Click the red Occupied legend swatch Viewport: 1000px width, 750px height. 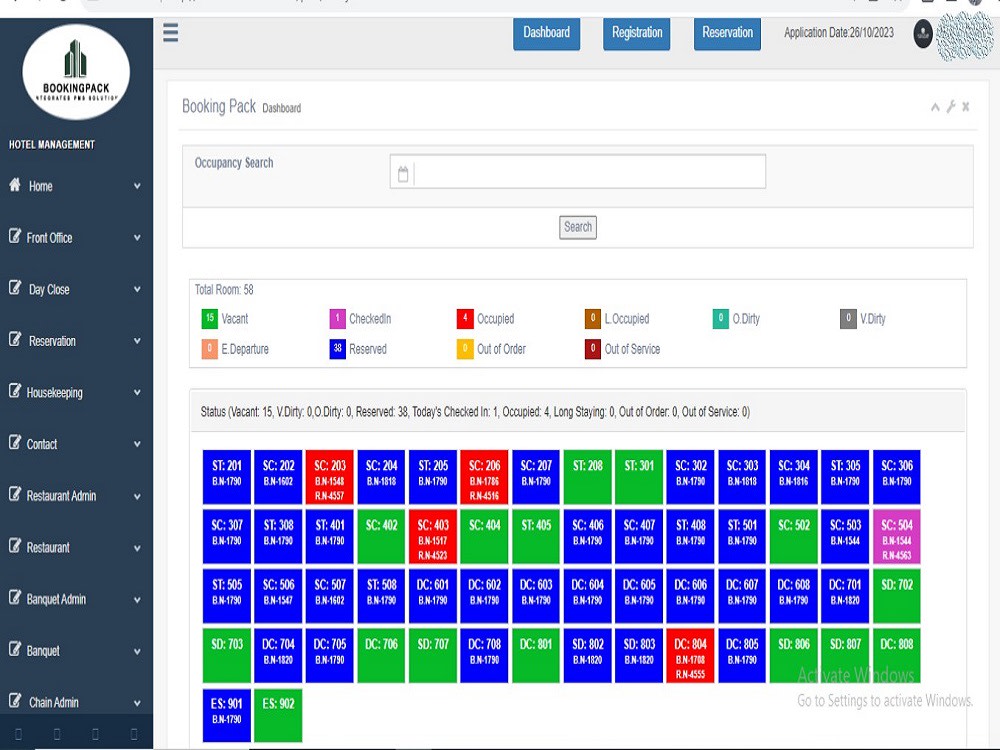[x=465, y=318]
